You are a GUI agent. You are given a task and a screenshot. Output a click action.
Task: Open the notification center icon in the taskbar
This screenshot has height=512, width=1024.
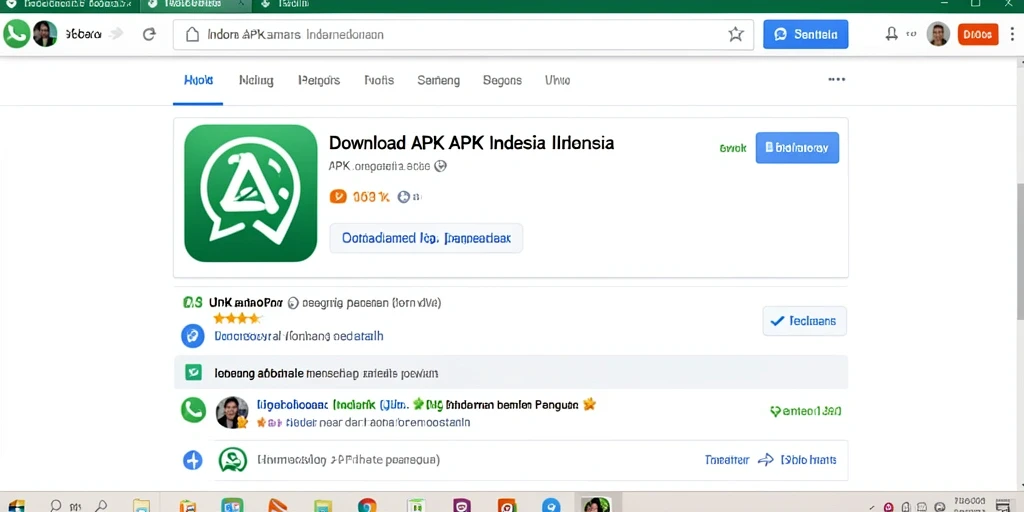1005,506
